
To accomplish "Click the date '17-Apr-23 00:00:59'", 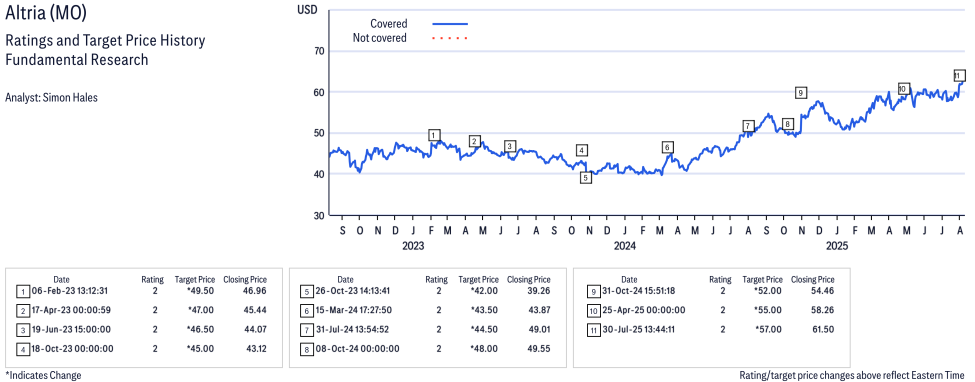I will pos(72,310).
